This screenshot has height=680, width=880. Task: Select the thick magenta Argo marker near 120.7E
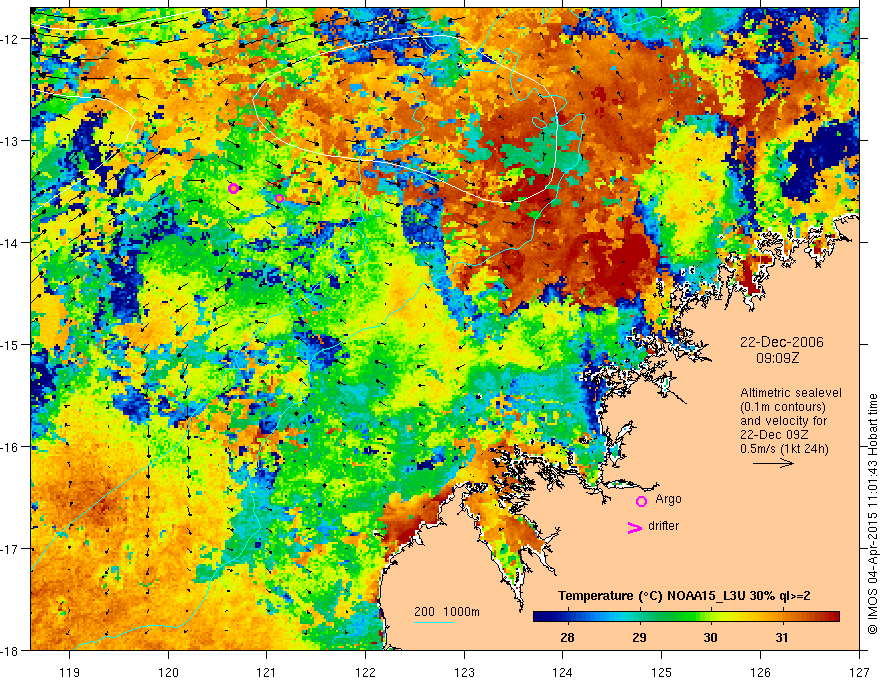pyautogui.click(x=233, y=188)
